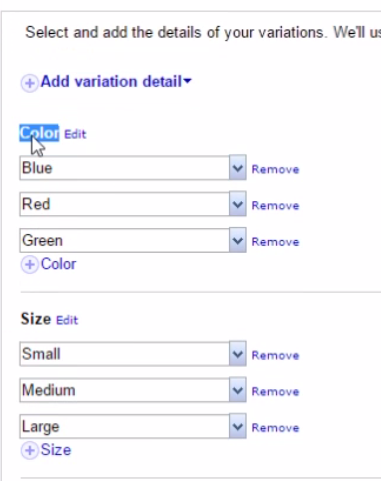Select the highlighted Color heading text
381x481 pixels.
click(39, 133)
